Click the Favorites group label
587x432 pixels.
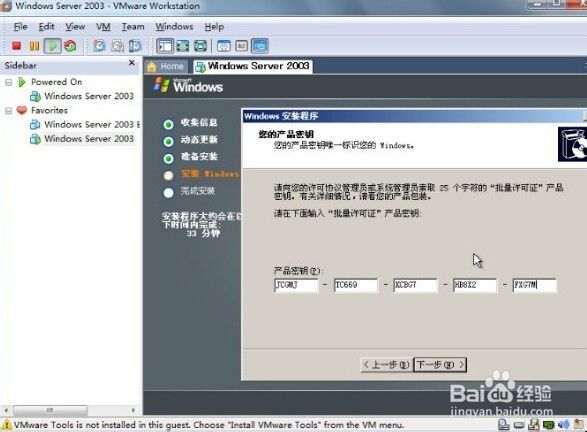49,110
